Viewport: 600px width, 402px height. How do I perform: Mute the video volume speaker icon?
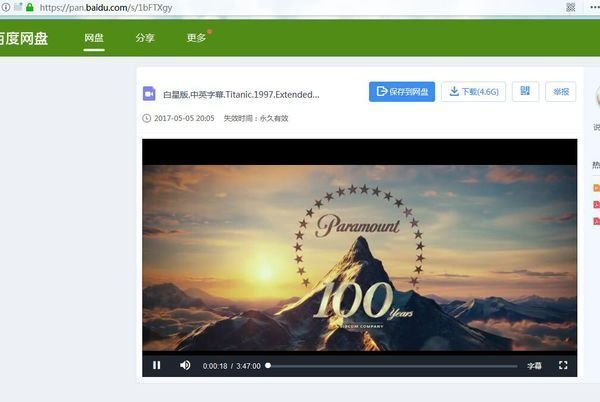tap(185, 365)
